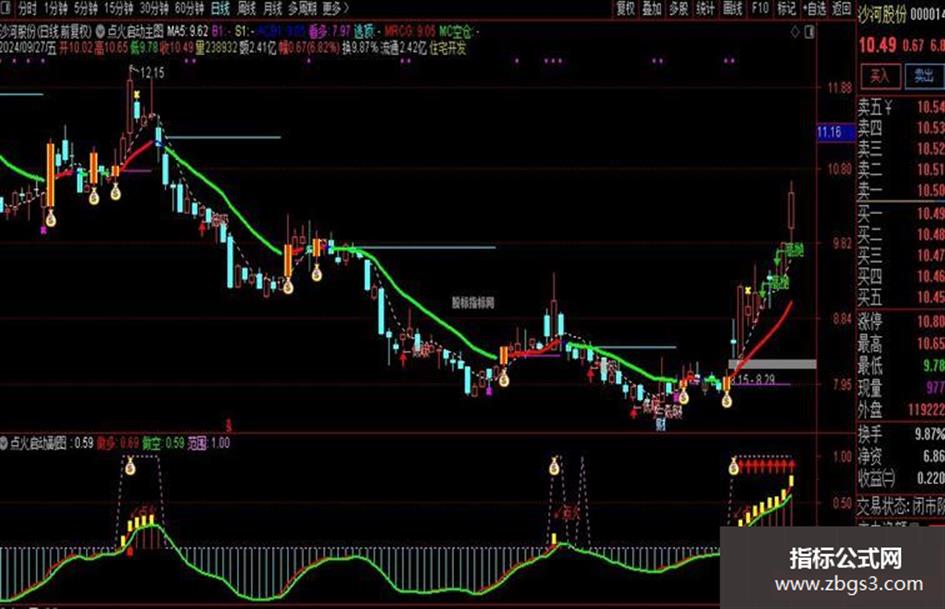Toggle side panel icon beside diamond
This screenshot has width=945, height=609.
coord(809,32)
